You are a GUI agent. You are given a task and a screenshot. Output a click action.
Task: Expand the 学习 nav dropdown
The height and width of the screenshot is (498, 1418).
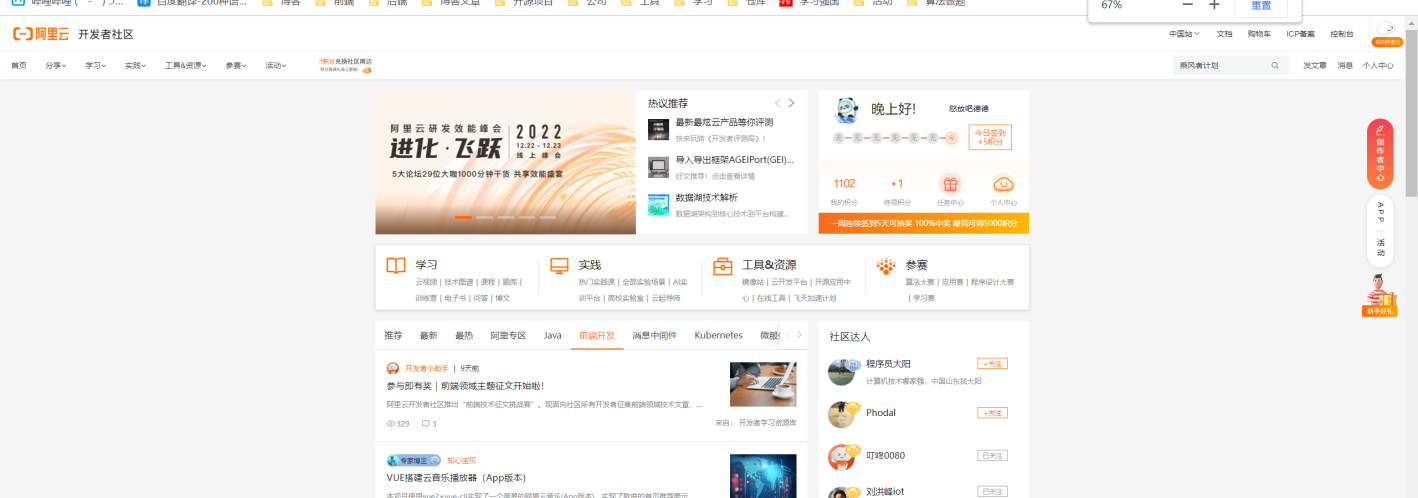tap(96, 66)
